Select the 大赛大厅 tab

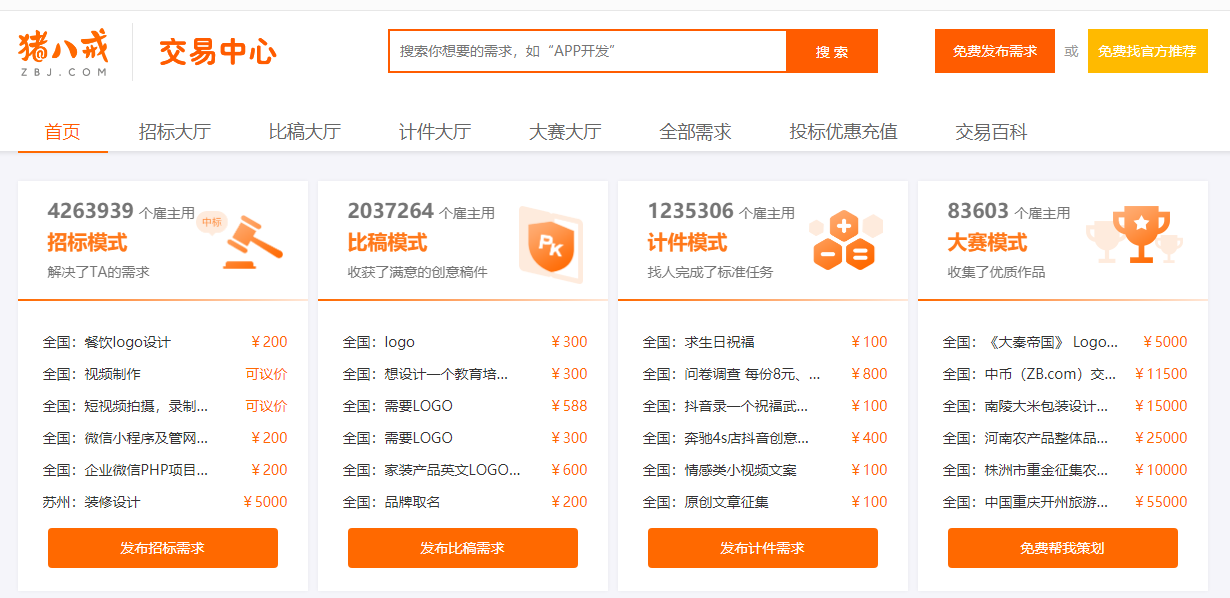coord(565,132)
